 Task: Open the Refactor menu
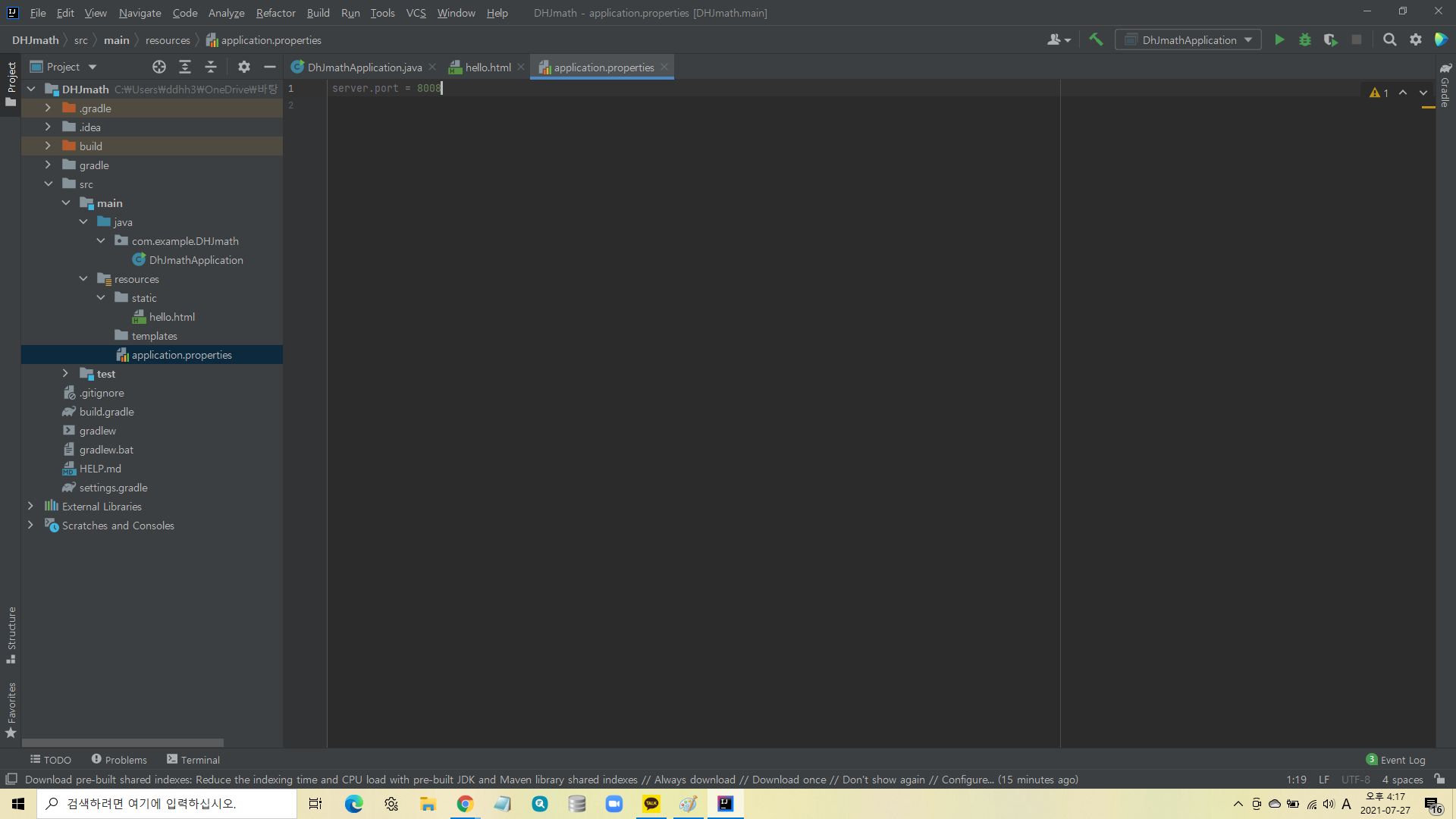(x=275, y=13)
